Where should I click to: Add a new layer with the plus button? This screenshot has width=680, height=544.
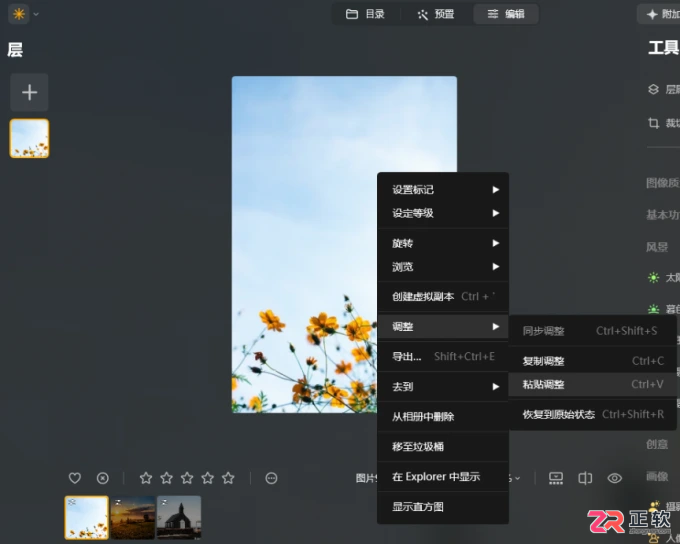tap(29, 92)
